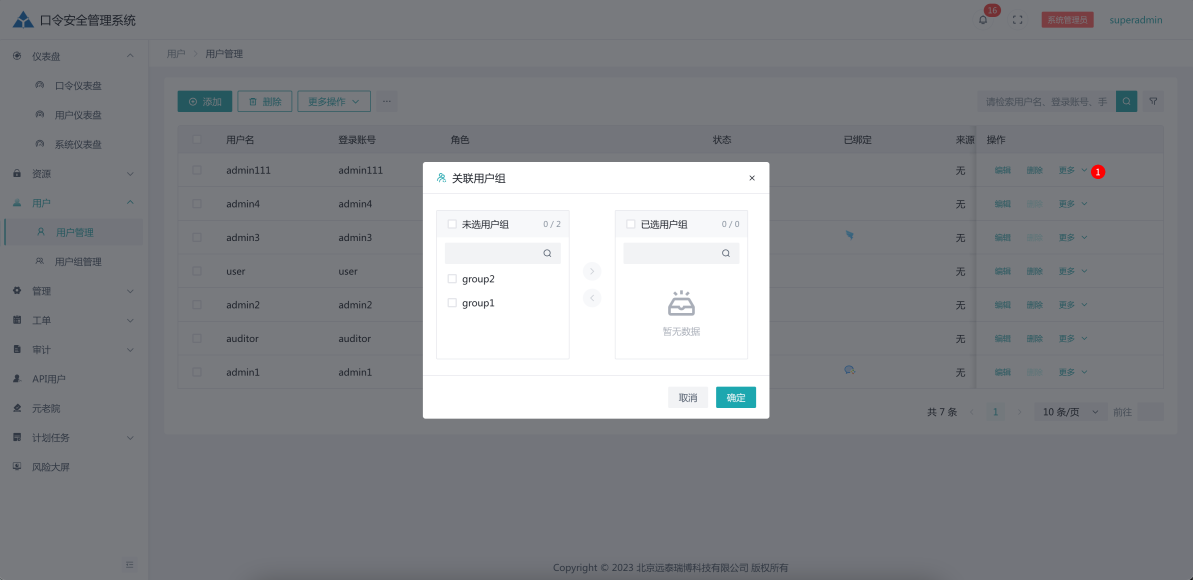
Task: Check the group1 checkbox
Action: [452, 303]
